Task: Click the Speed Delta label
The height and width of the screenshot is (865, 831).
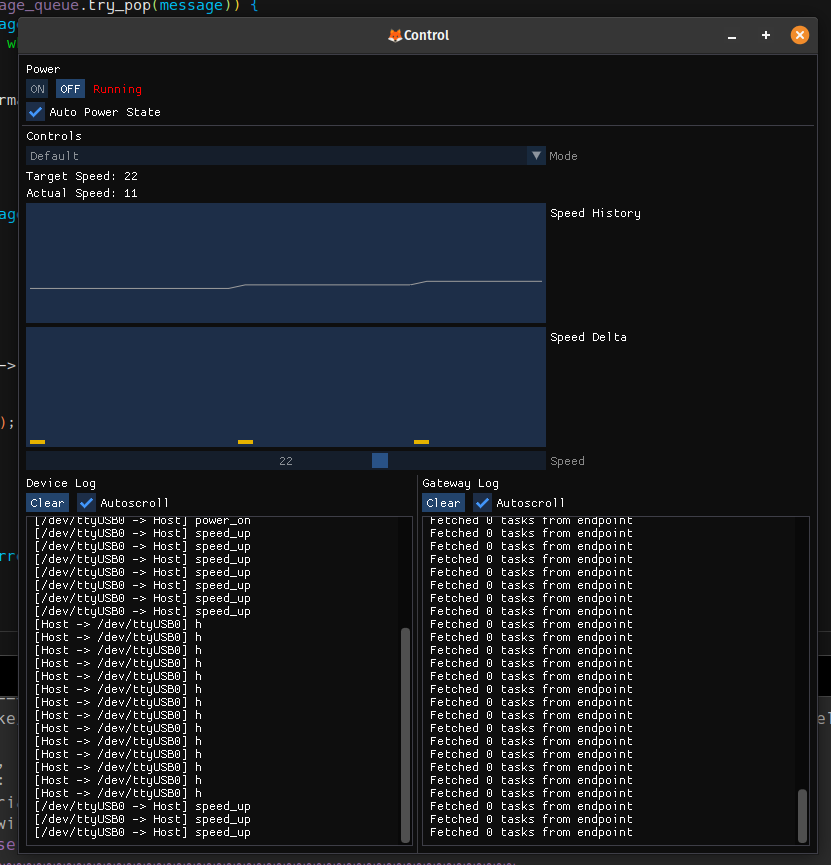Action: coord(588,337)
